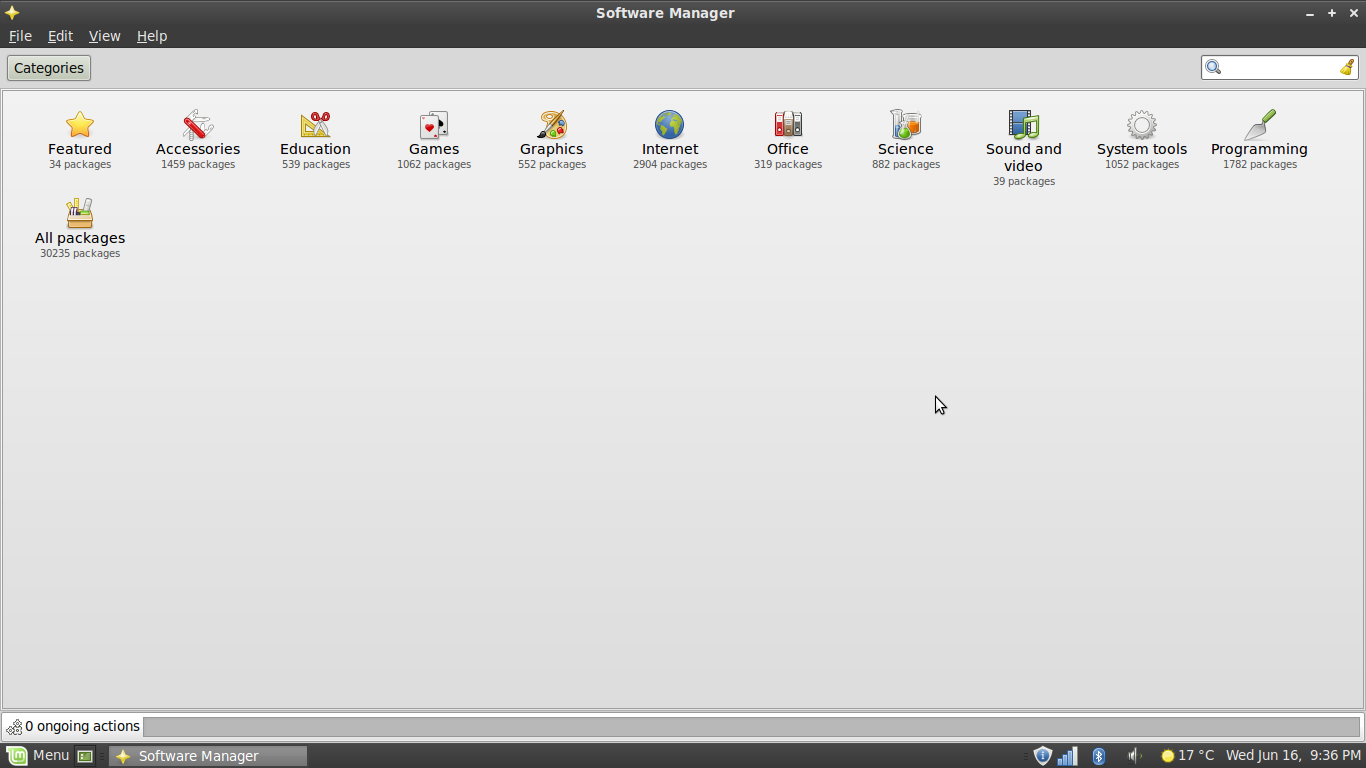Click the ongoing actions gears icon
The image size is (1366, 768).
pyautogui.click(x=14, y=727)
